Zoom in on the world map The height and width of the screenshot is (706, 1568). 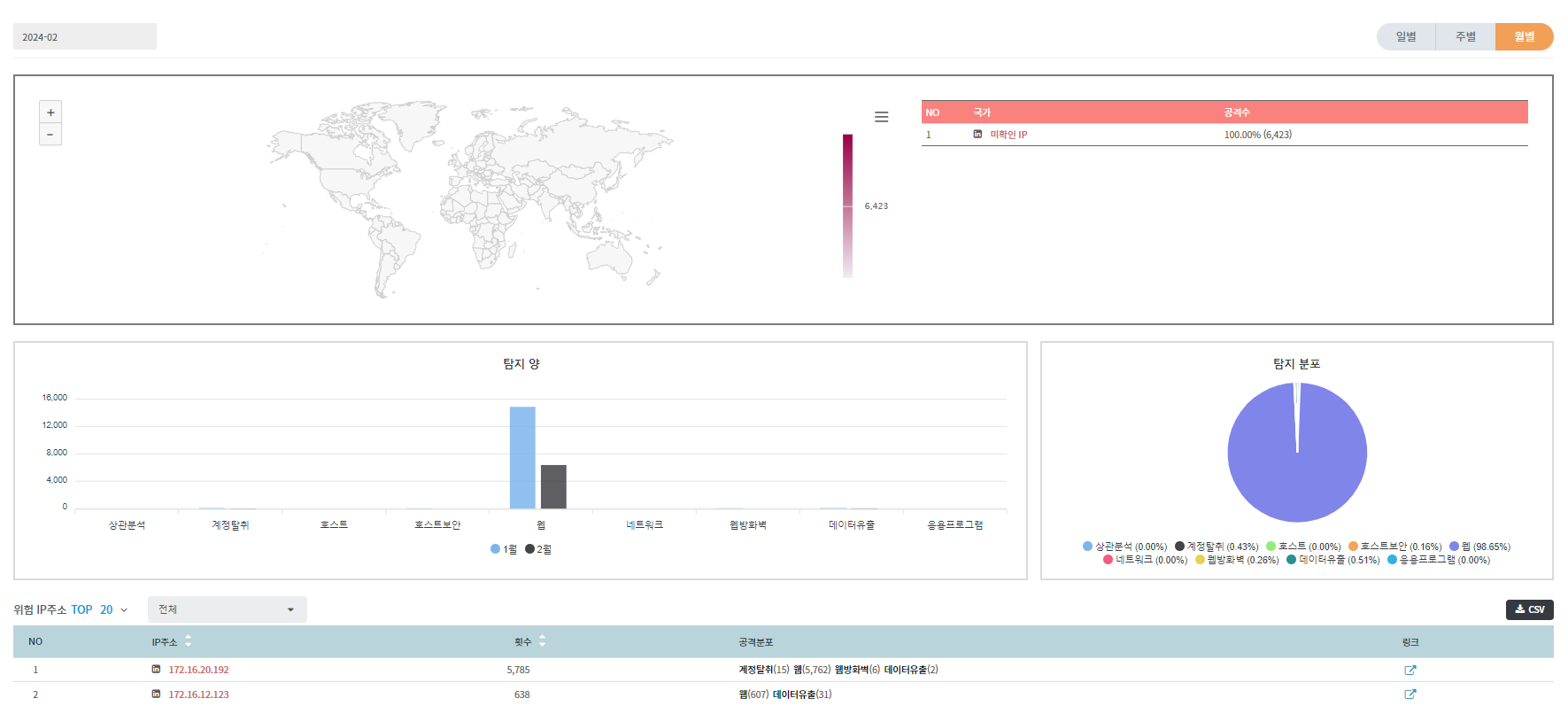click(50, 112)
